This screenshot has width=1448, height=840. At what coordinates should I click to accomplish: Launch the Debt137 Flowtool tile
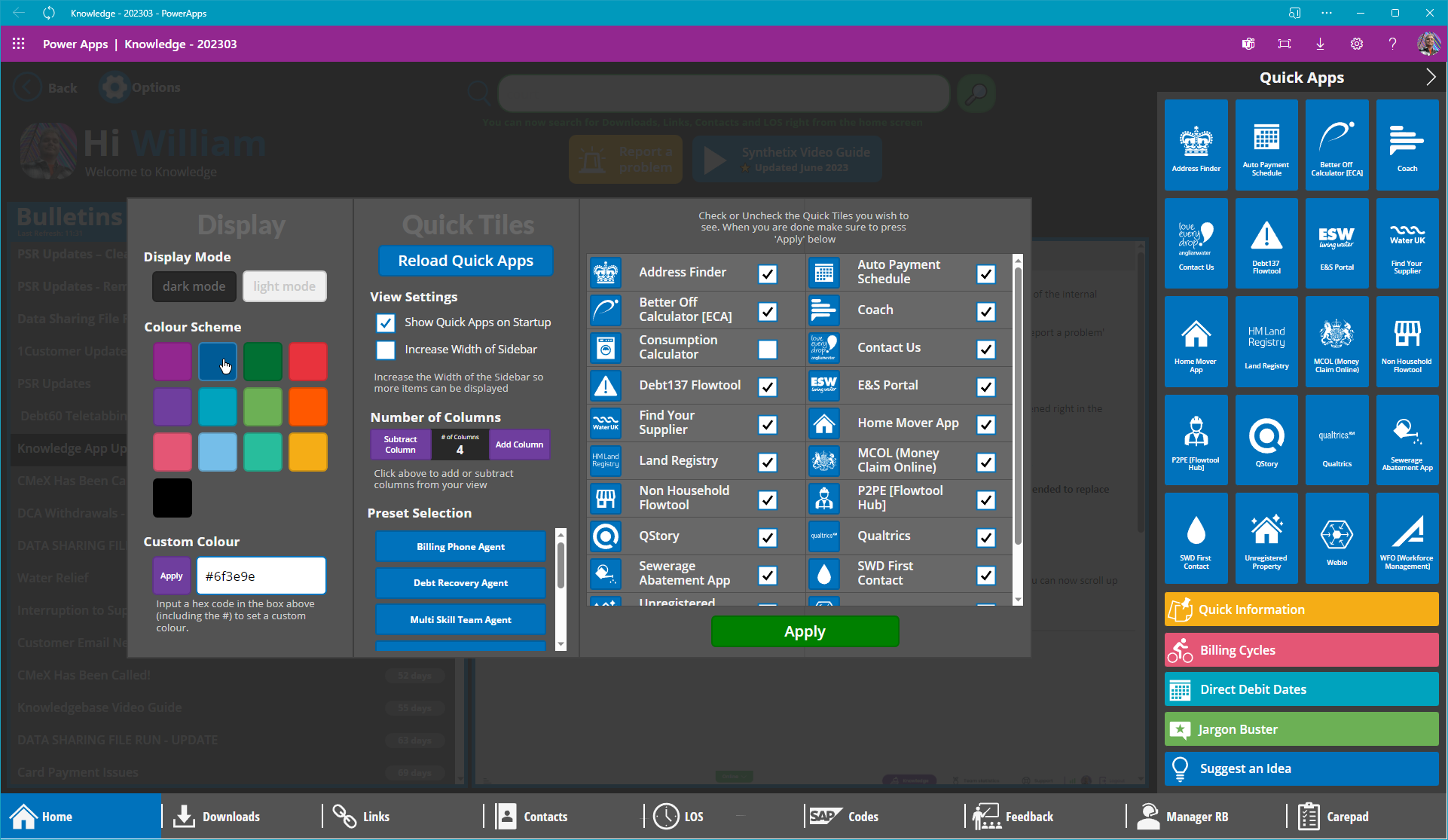pyautogui.click(x=1266, y=243)
